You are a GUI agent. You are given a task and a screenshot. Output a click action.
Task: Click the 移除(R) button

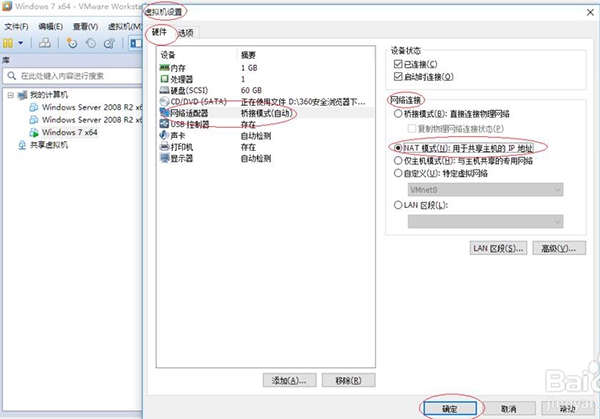tap(348, 380)
